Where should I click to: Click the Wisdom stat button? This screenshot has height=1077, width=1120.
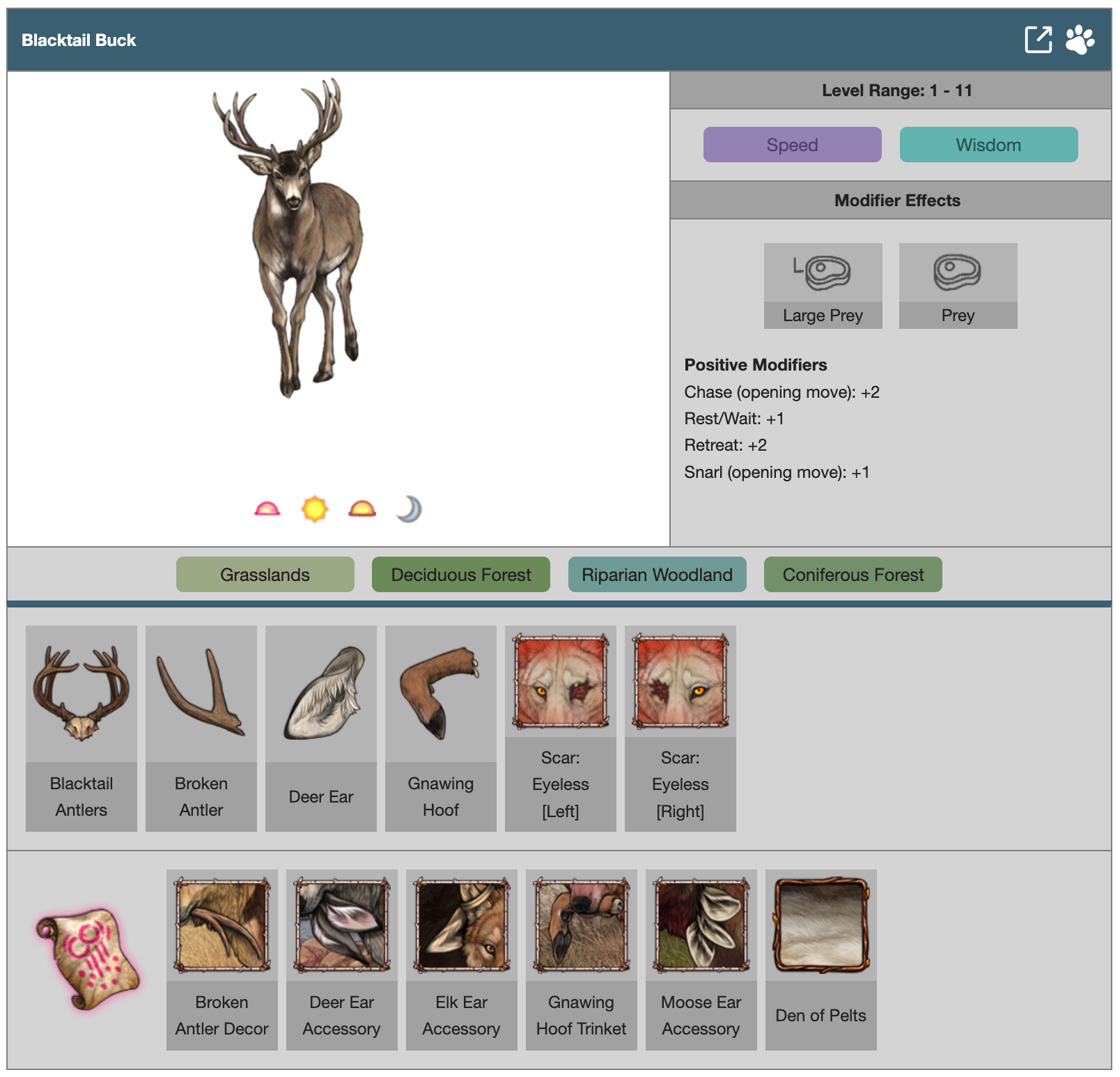click(x=988, y=145)
